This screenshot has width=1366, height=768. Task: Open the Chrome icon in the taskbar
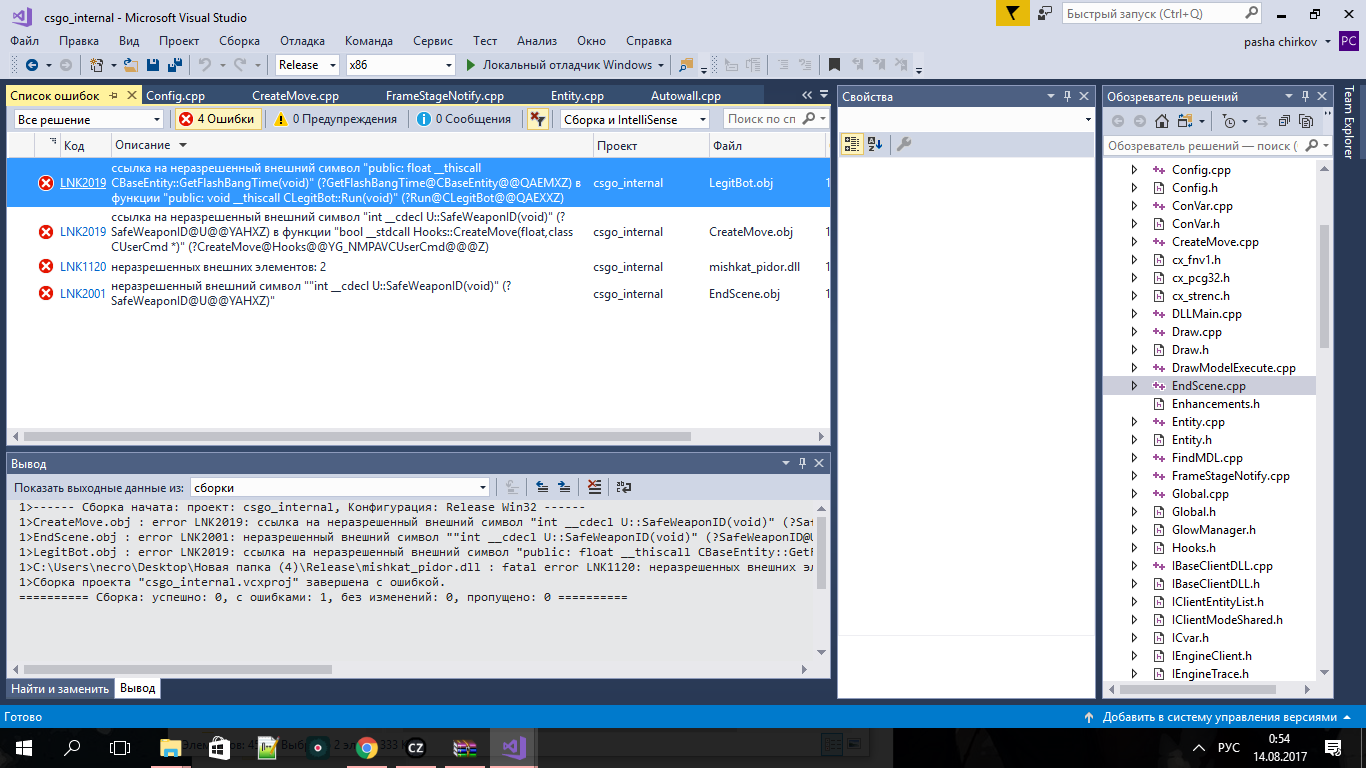click(x=367, y=747)
